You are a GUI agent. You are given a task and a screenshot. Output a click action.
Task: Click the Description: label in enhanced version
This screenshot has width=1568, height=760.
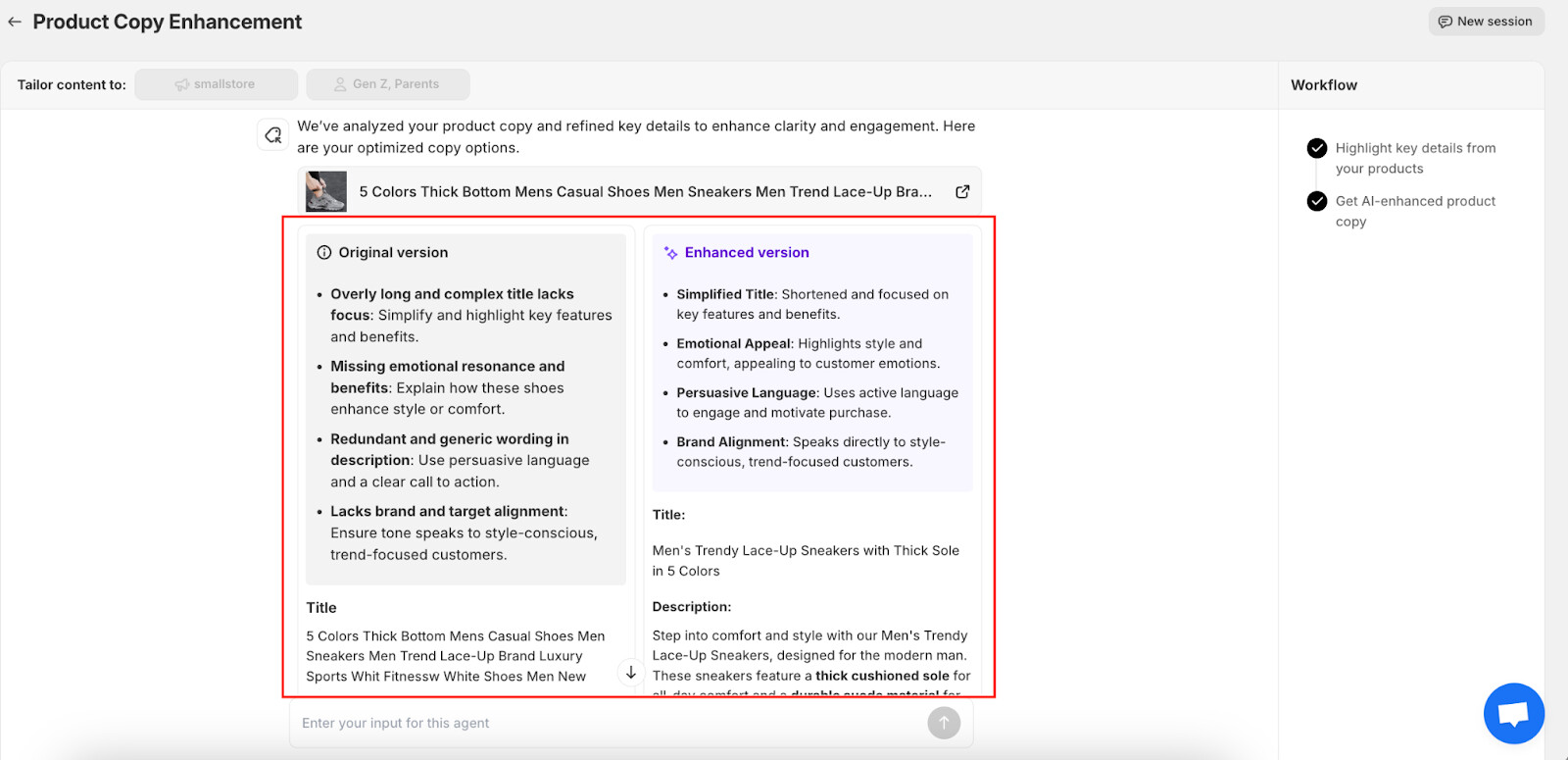pyautogui.click(x=692, y=607)
